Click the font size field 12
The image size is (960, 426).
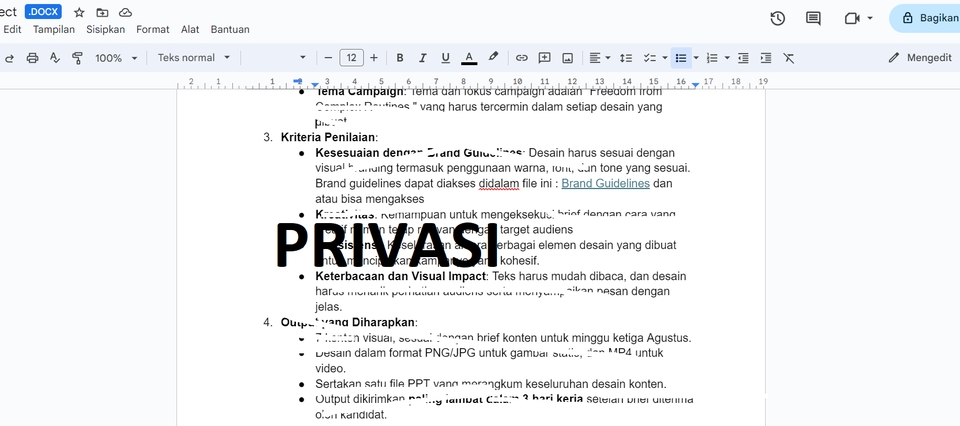(351, 58)
